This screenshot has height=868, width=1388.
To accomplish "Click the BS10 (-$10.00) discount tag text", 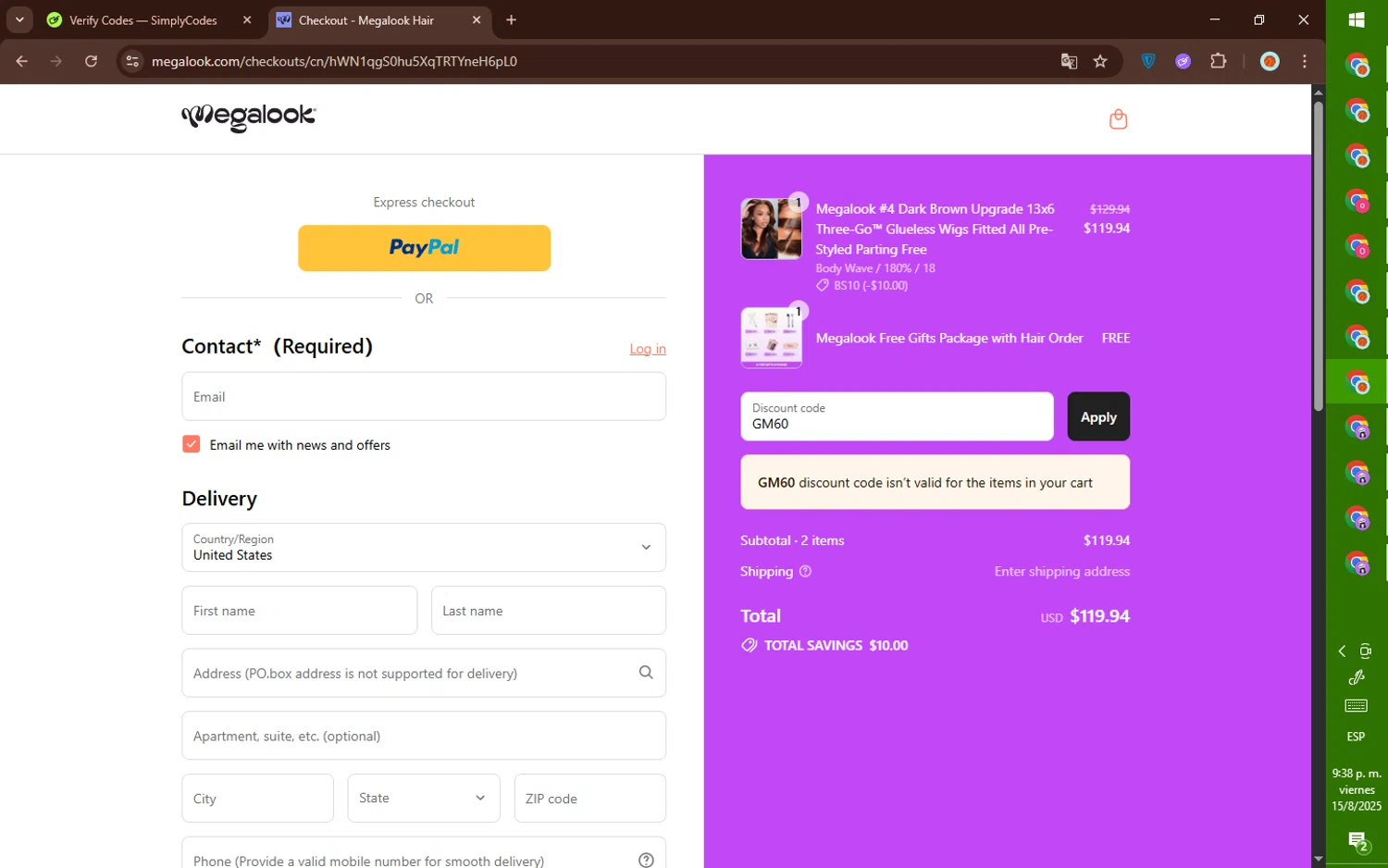I will (x=870, y=286).
